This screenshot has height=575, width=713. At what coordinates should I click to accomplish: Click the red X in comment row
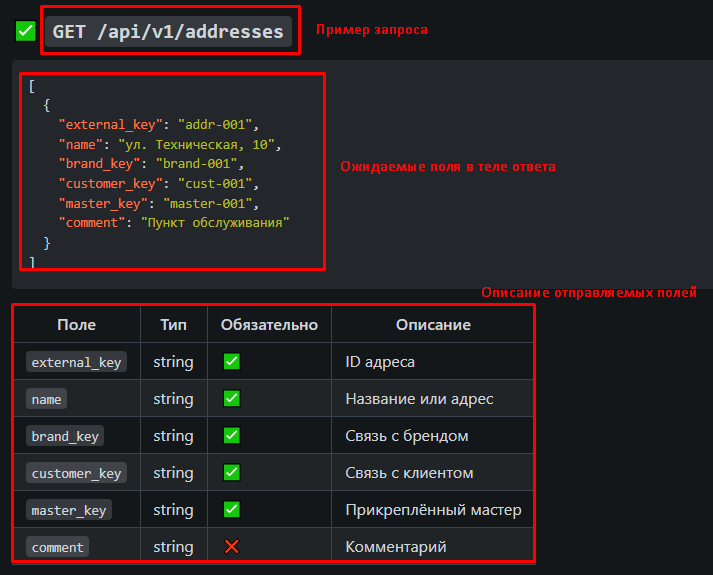(x=231, y=547)
